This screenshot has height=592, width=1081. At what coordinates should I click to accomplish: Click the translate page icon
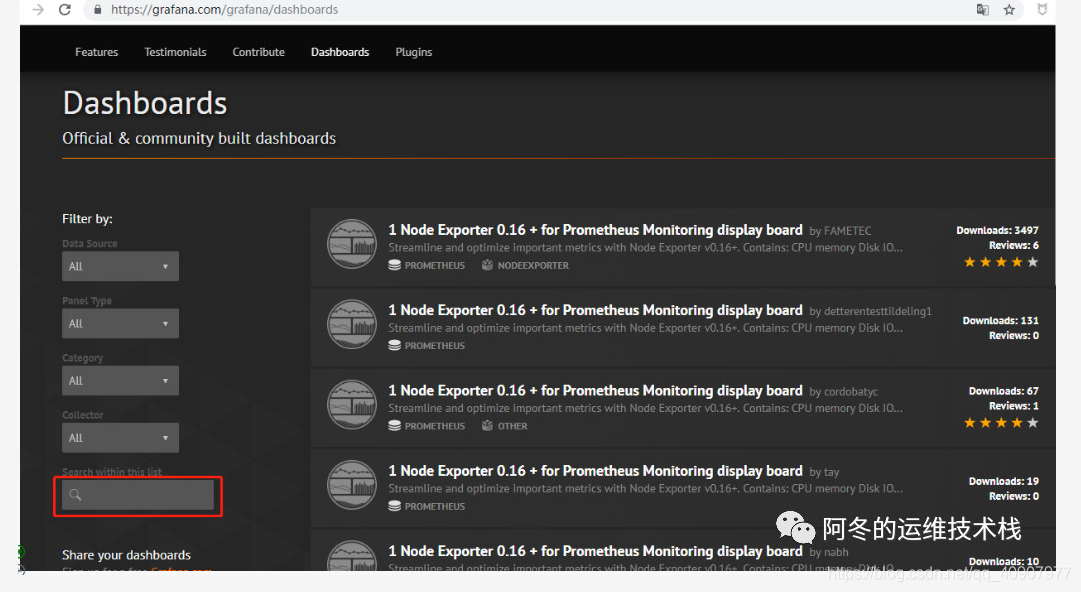click(x=982, y=10)
